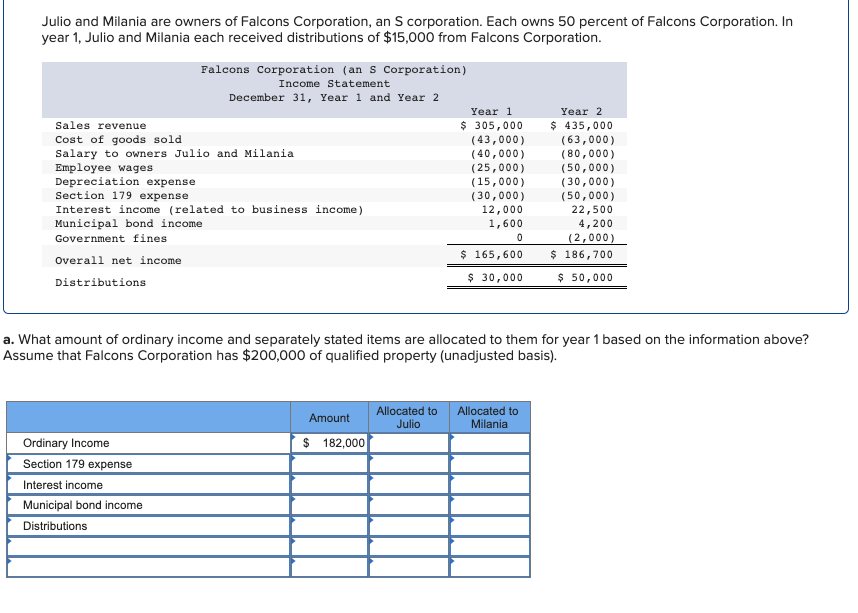Click the Year 2 distributions value $50,000
858x613 pixels.
point(585,277)
